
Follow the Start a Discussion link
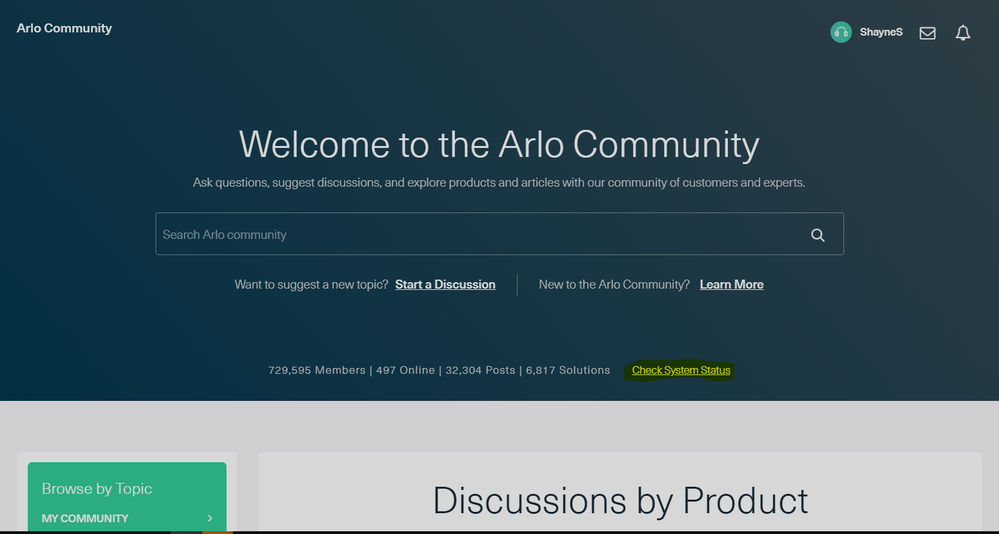[x=445, y=284]
